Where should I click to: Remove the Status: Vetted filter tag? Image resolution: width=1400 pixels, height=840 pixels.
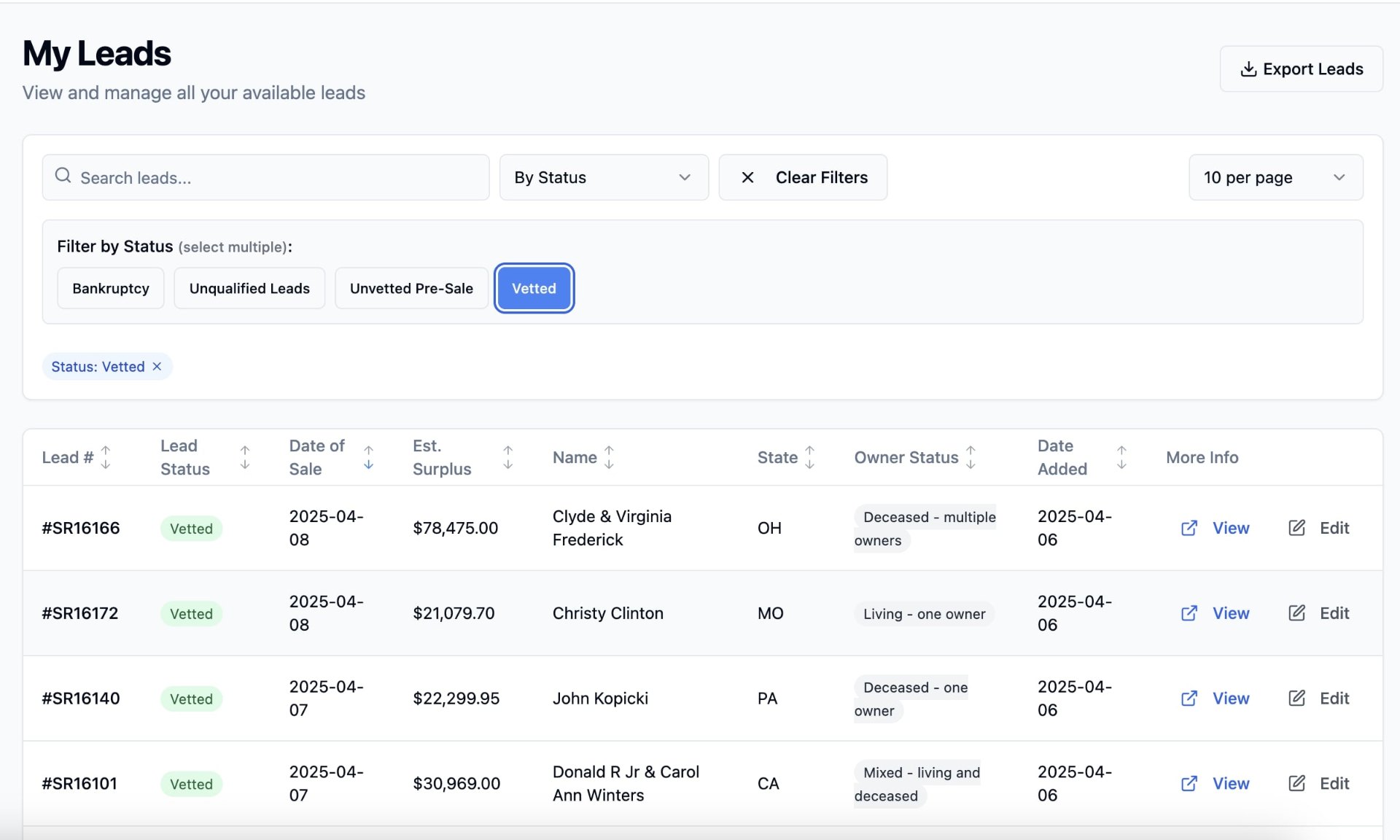click(x=157, y=367)
